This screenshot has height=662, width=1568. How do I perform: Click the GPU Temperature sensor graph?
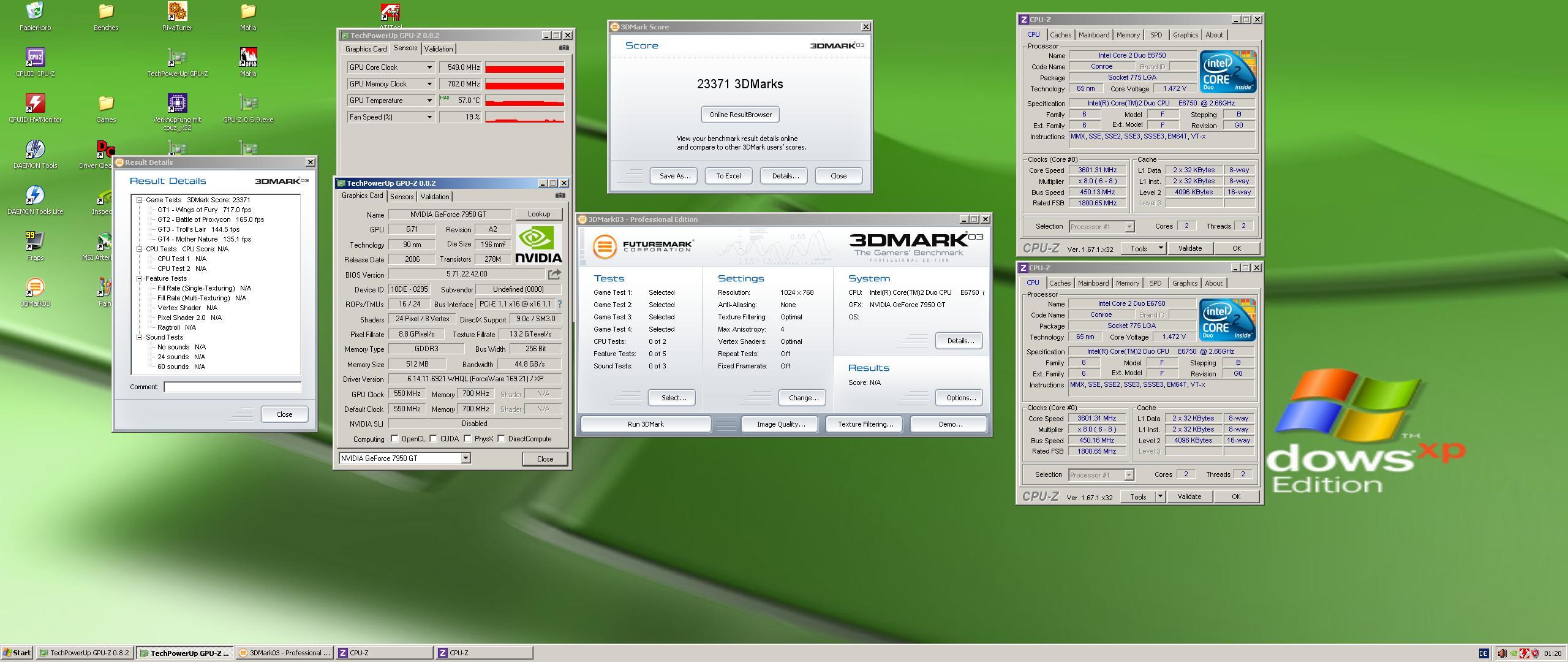pyautogui.click(x=524, y=101)
